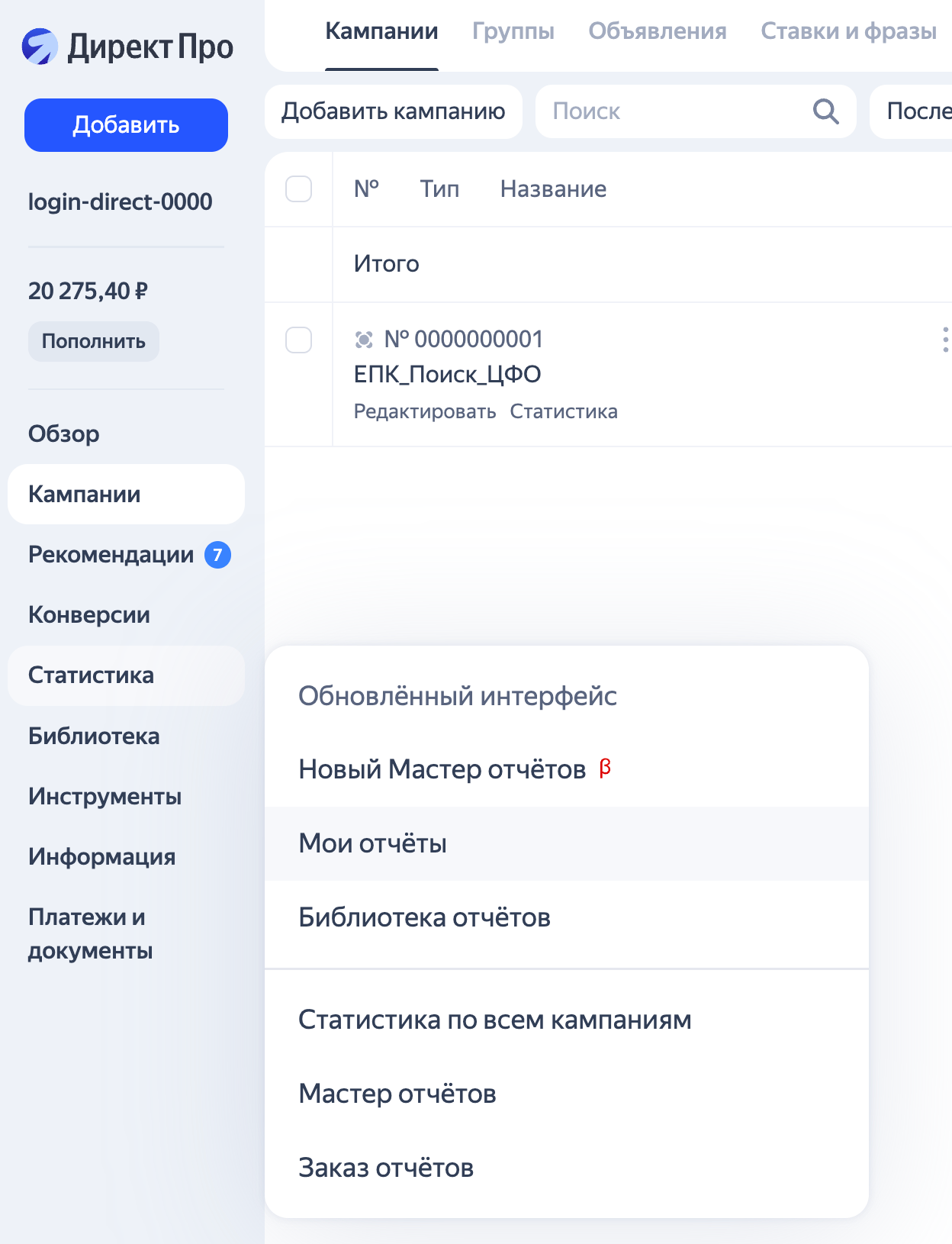Click into the Поиск search field
The image size is (952, 1244).
[x=671, y=111]
